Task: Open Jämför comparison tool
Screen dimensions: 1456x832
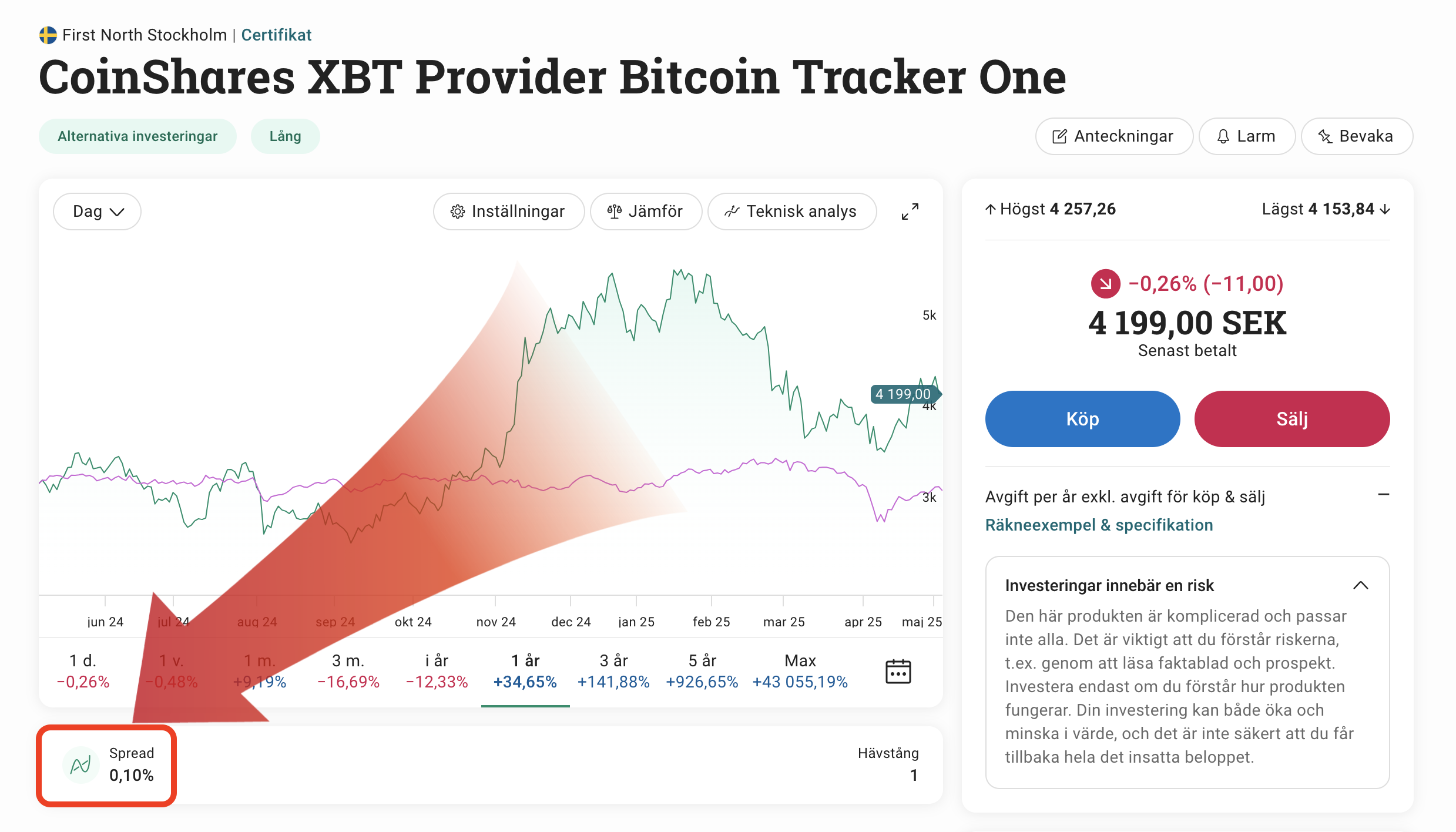Action: click(x=646, y=212)
